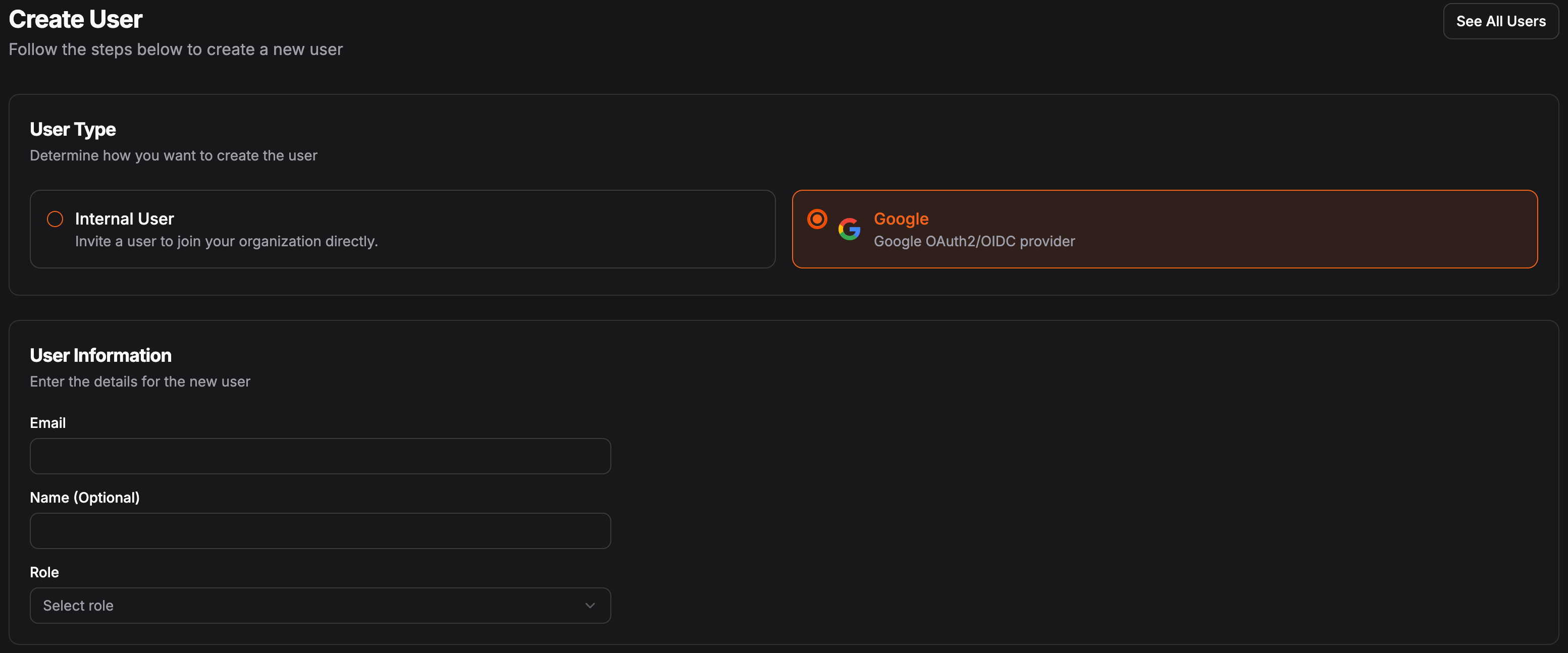This screenshot has height=653, width=1568.
Task: Select the Google radio button
Action: point(817,219)
